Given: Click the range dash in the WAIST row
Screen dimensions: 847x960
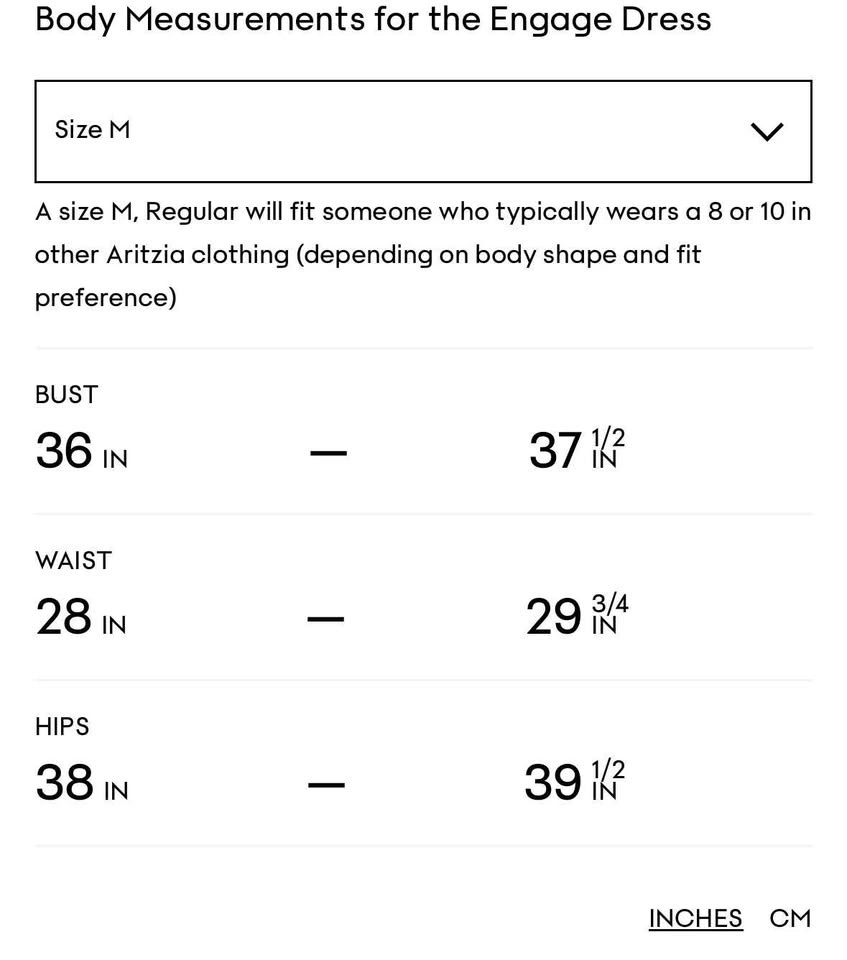Looking at the screenshot, I should click(326, 619).
